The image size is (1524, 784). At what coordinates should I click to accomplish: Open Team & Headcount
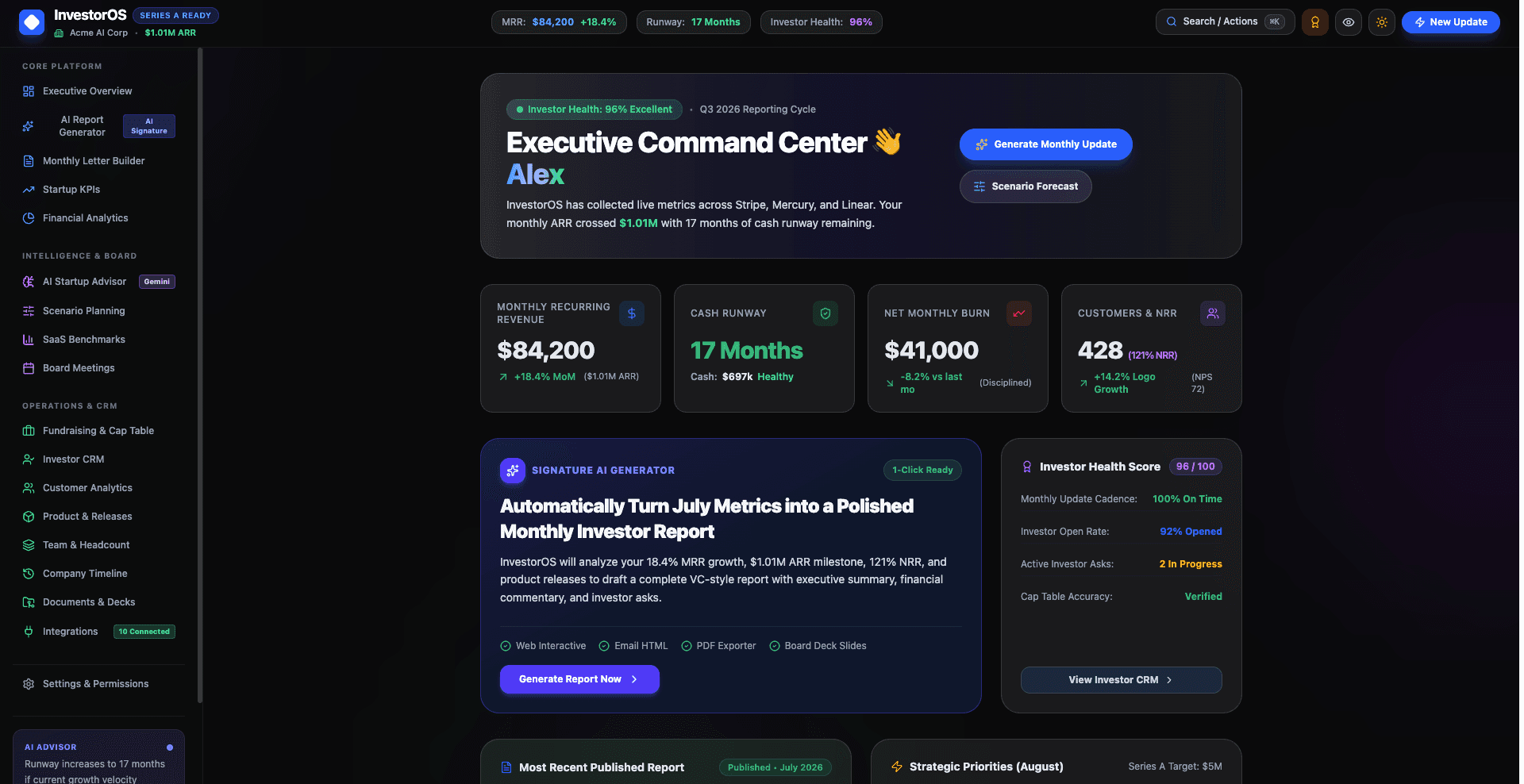point(98,545)
